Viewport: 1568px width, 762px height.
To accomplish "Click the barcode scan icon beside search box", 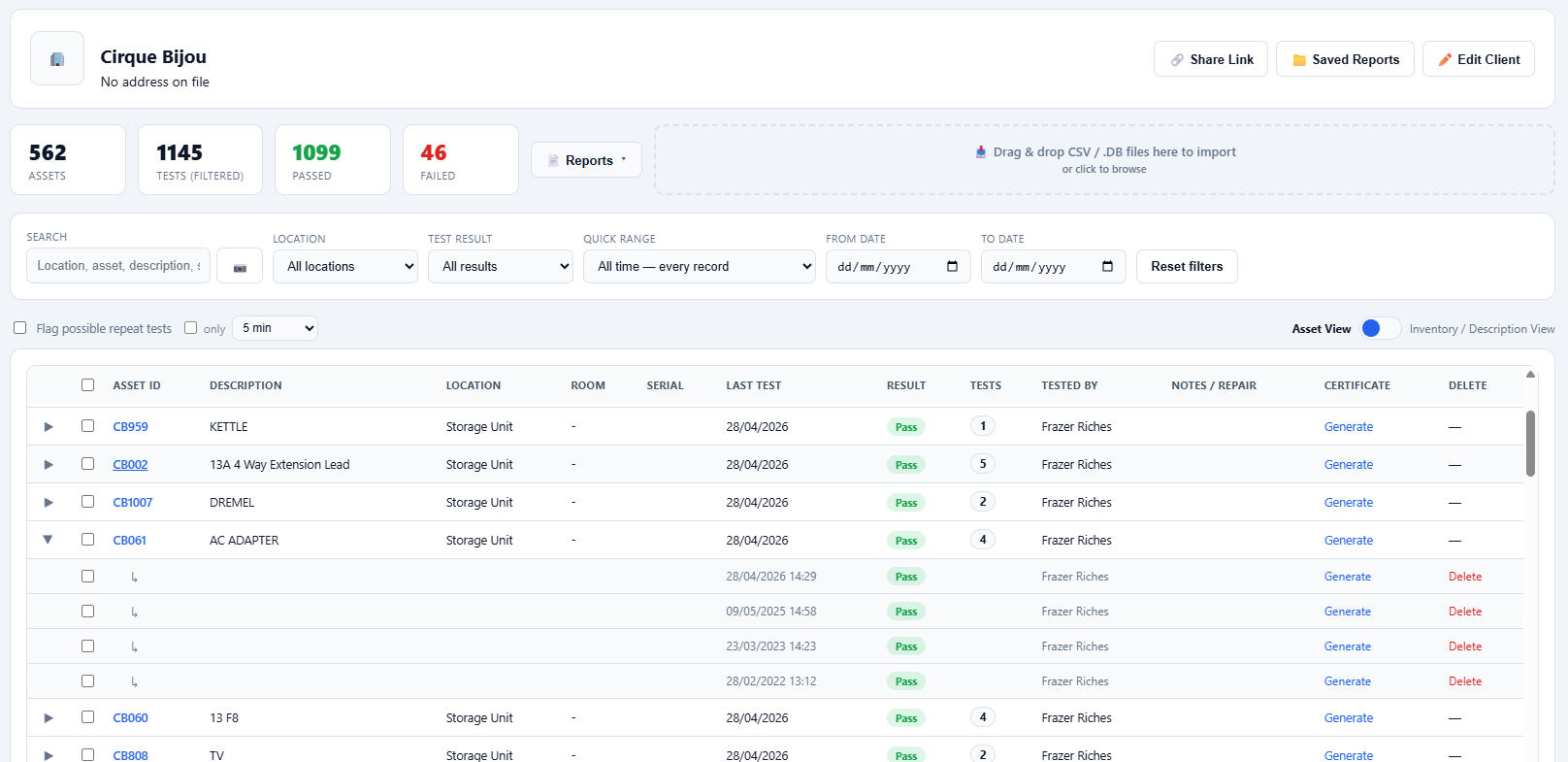I will point(240,267).
